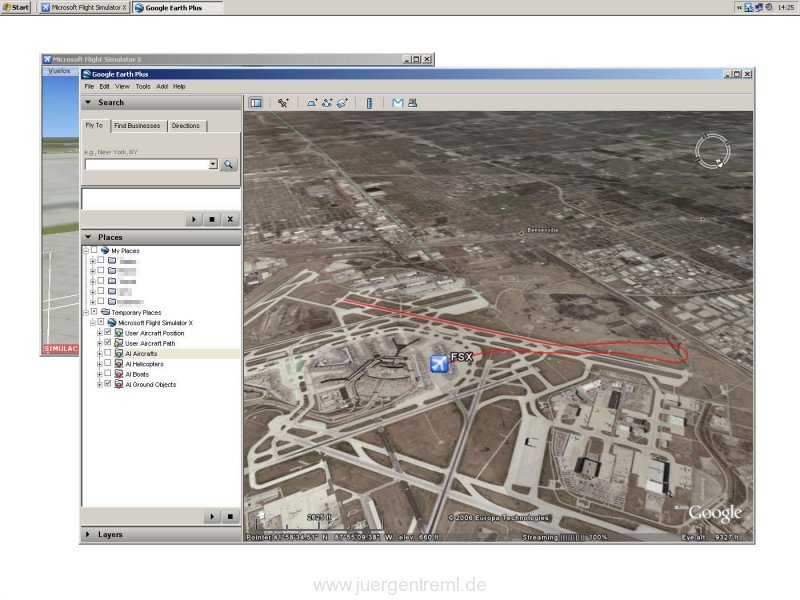Check the AI Aircrafts checkbox

click(x=108, y=353)
